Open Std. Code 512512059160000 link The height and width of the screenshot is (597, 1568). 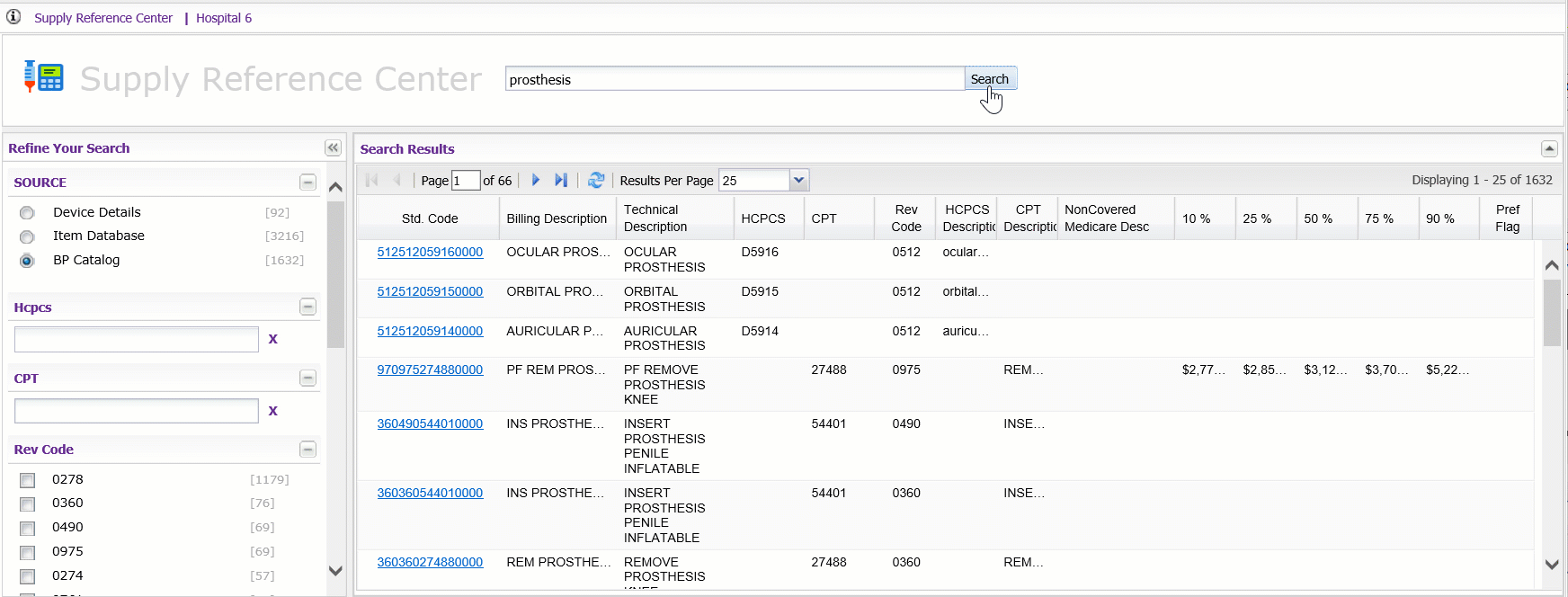[x=430, y=253]
